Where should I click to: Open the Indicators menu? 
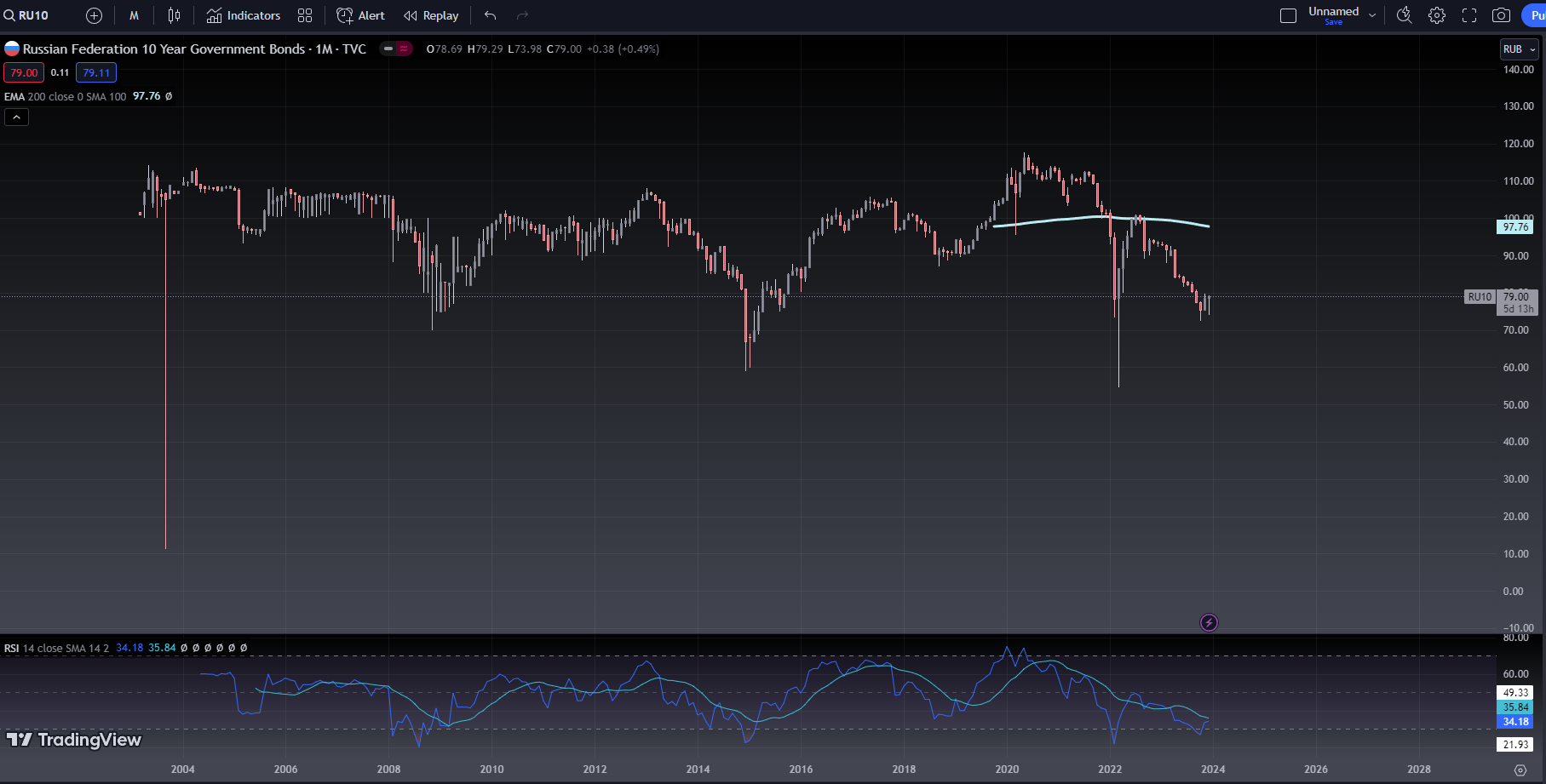[x=244, y=15]
